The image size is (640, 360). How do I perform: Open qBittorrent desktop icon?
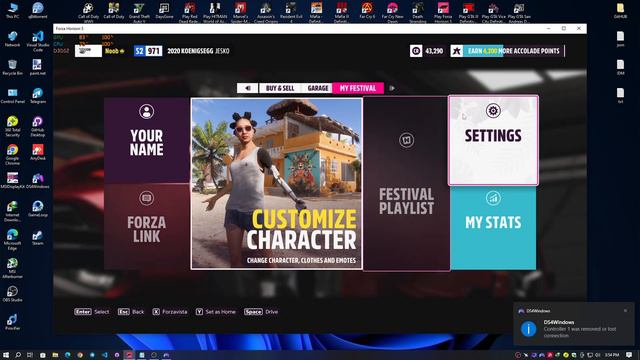38,10
